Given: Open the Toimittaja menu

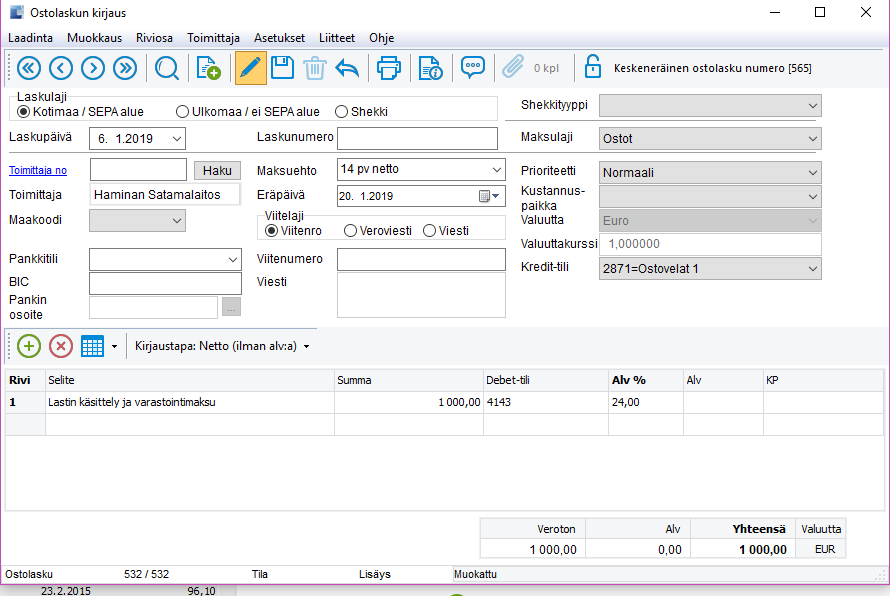Looking at the screenshot, I should (213, 37).
